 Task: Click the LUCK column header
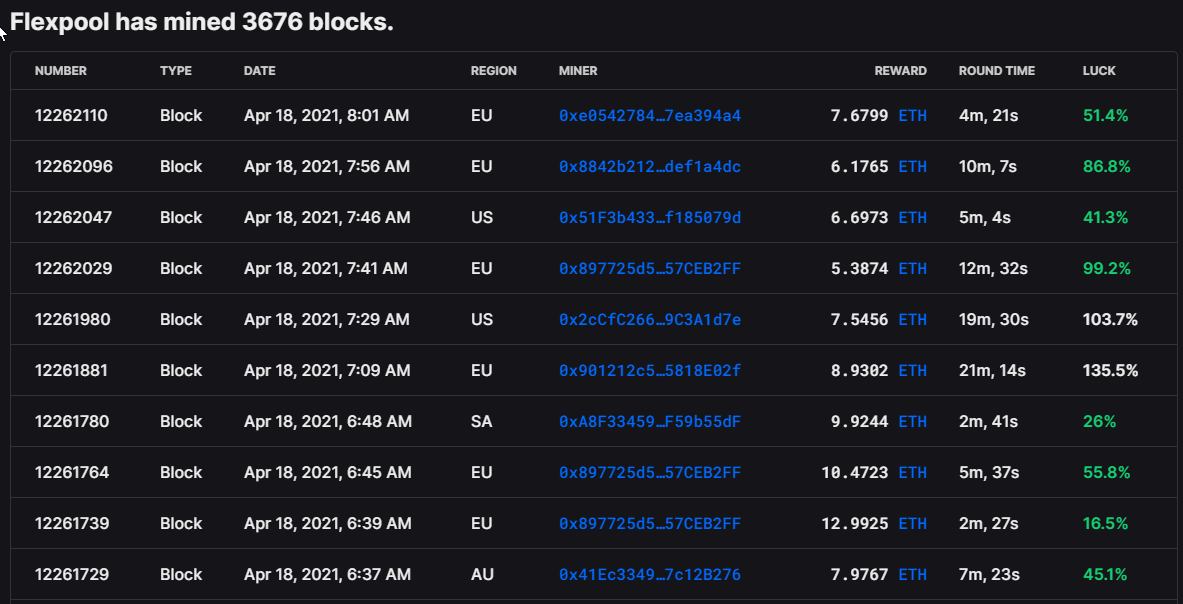1099,71
